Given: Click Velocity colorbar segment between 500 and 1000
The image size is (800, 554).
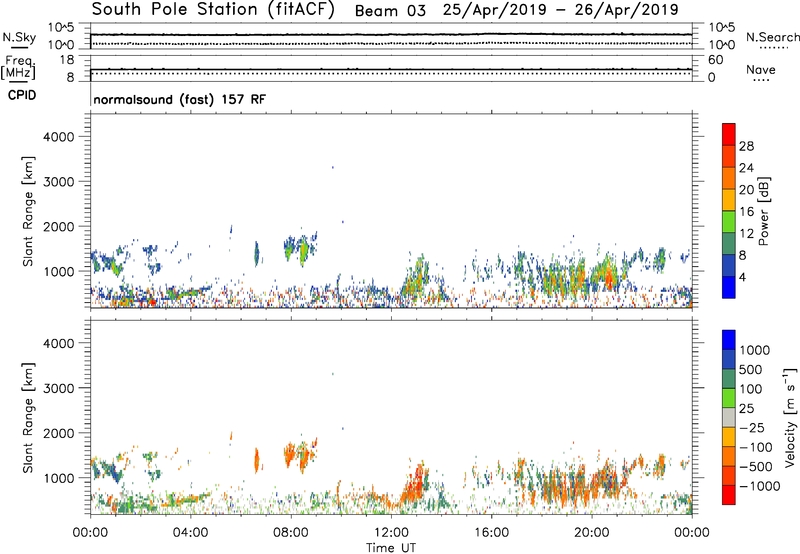Looking at the screenshot, I should pos(729,359).
